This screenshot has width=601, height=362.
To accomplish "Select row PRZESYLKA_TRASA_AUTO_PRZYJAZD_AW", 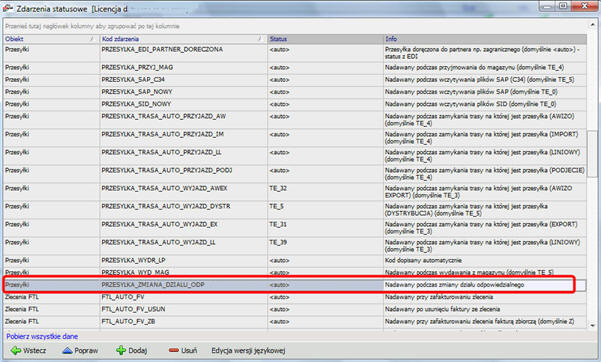I will point(295,120).
